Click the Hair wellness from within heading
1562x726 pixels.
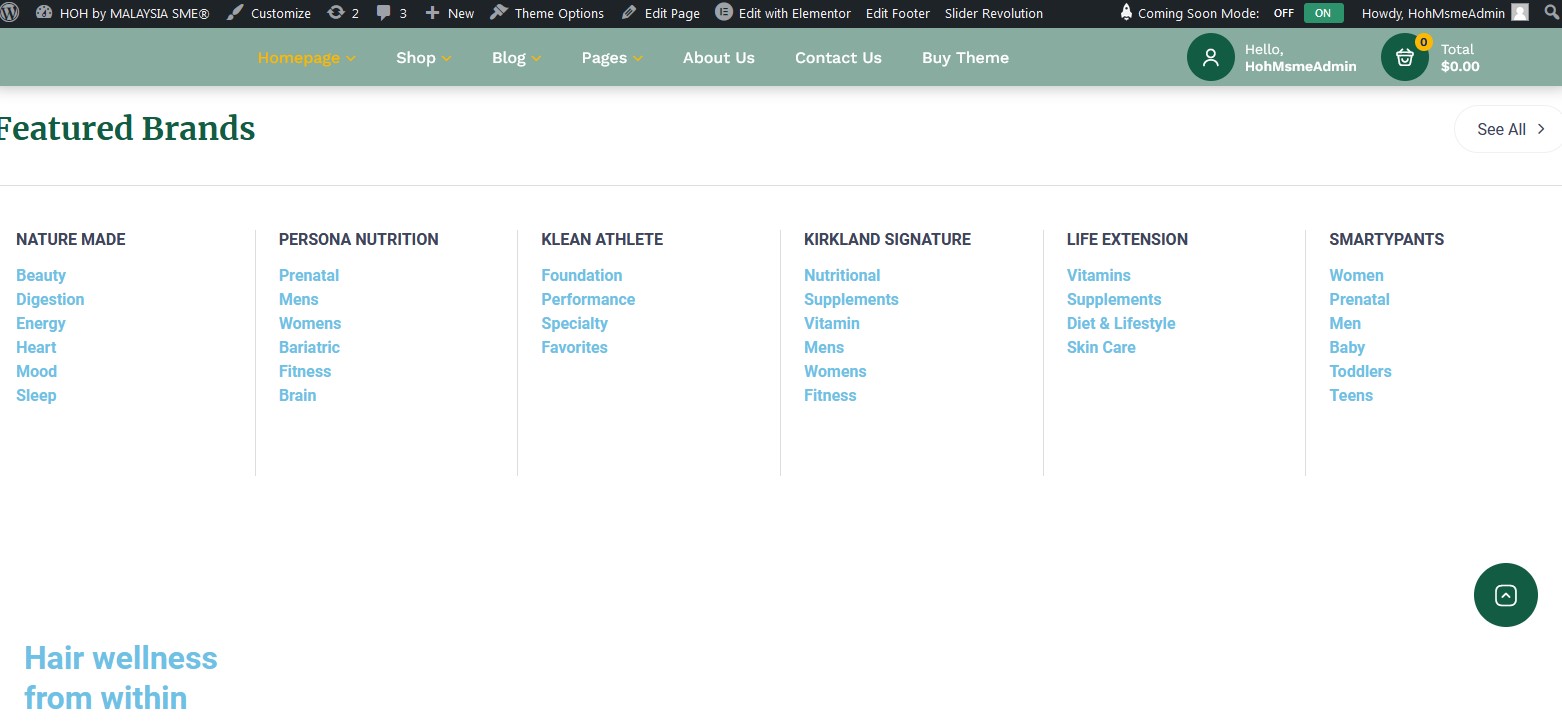point(120,677)
